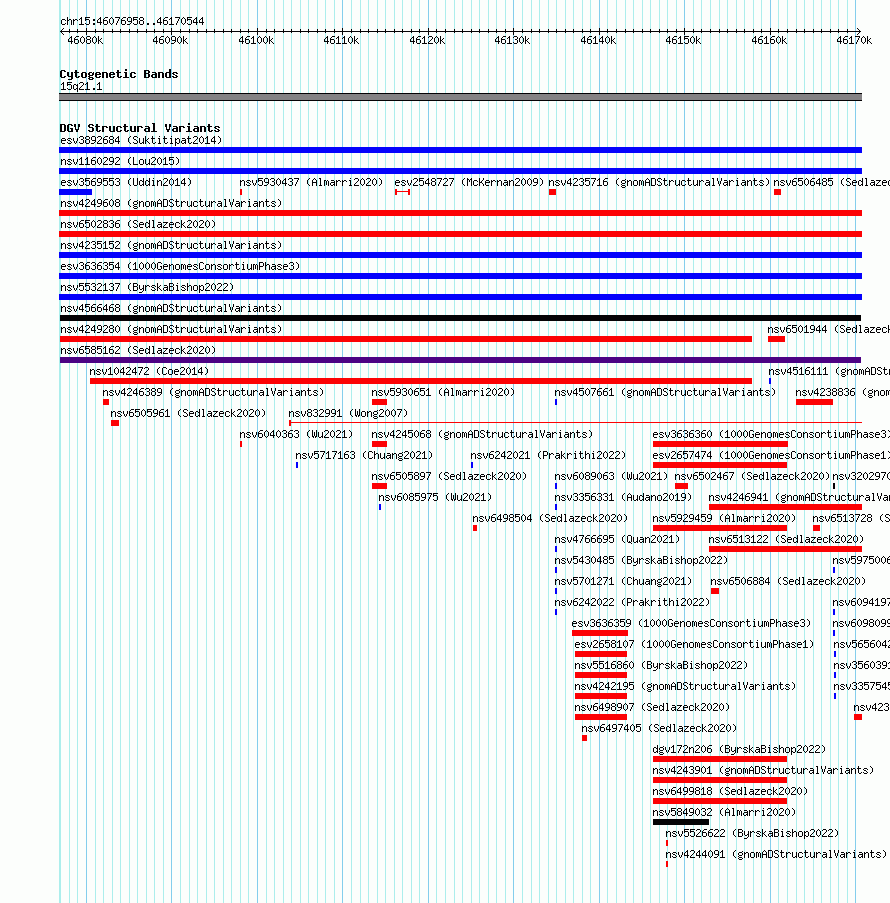
Task: Click the Cytogenetic Bands track heading
Action: [119, 74]
